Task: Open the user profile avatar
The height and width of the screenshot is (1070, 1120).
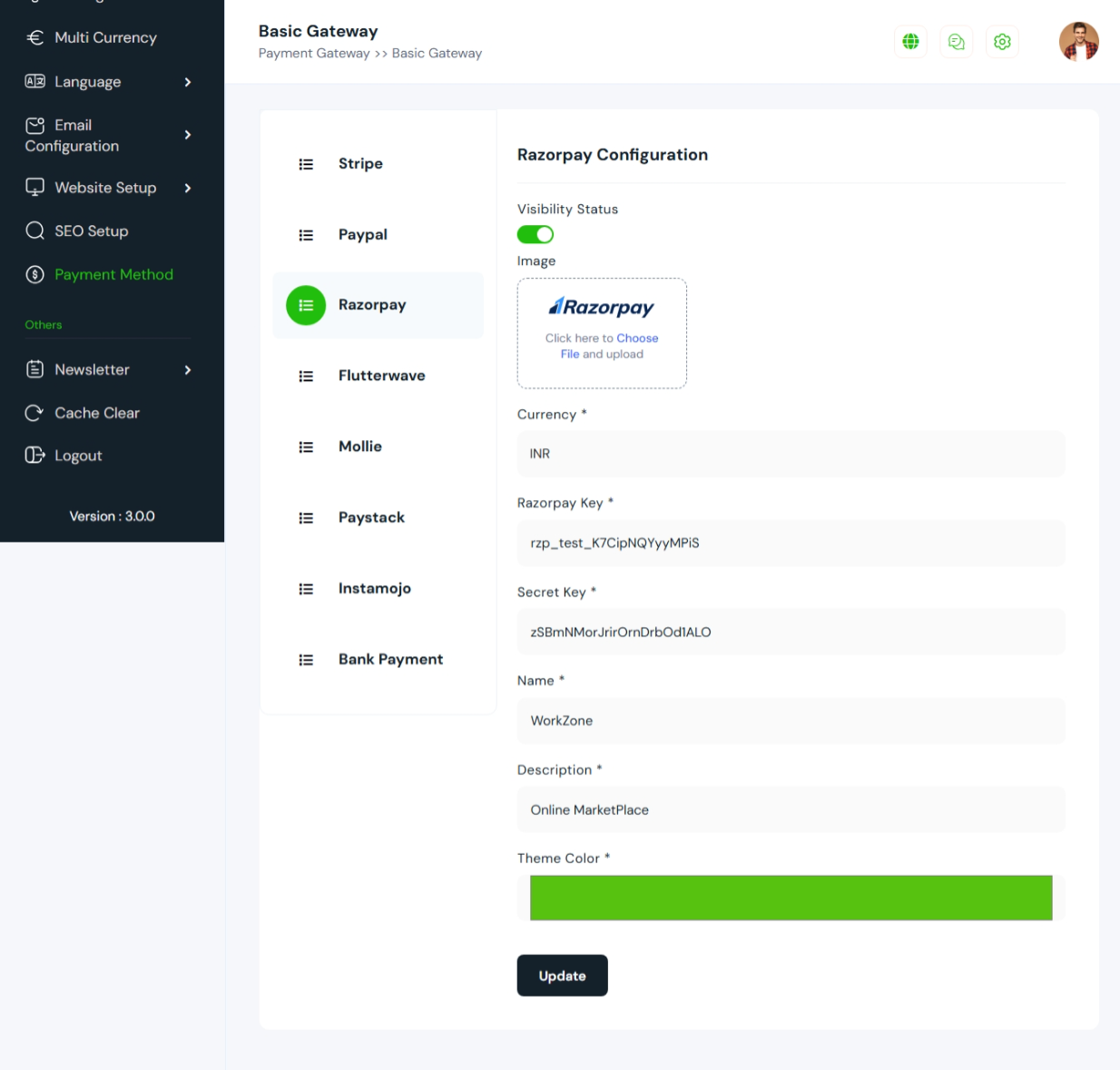Action: point(1078,42)
